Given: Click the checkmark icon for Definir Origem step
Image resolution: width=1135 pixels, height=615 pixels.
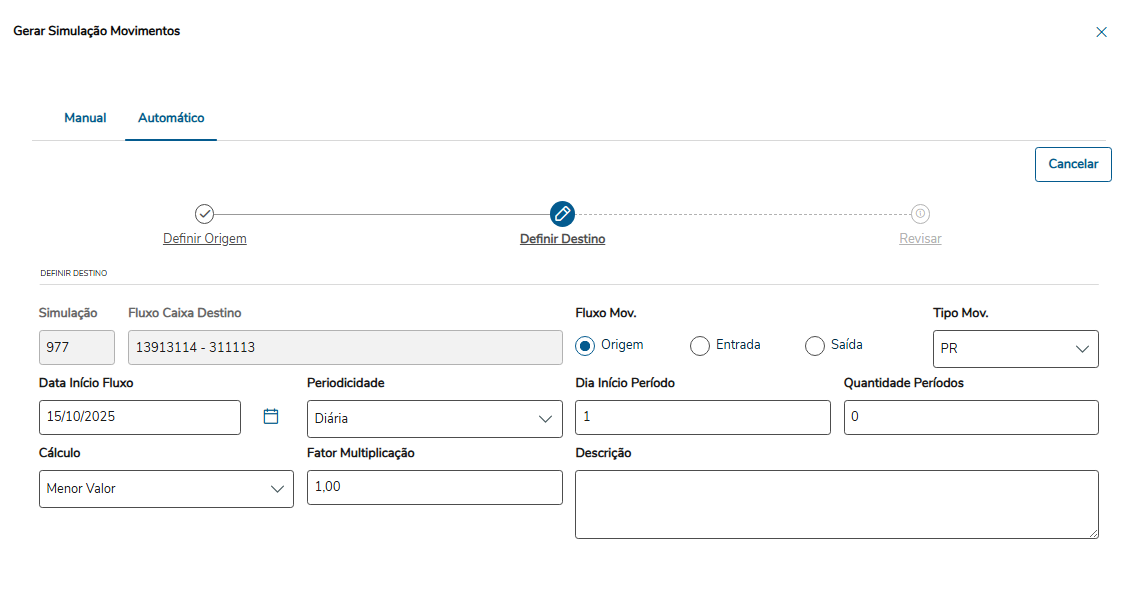Looking at the screenshot, I should click(204, 213).
